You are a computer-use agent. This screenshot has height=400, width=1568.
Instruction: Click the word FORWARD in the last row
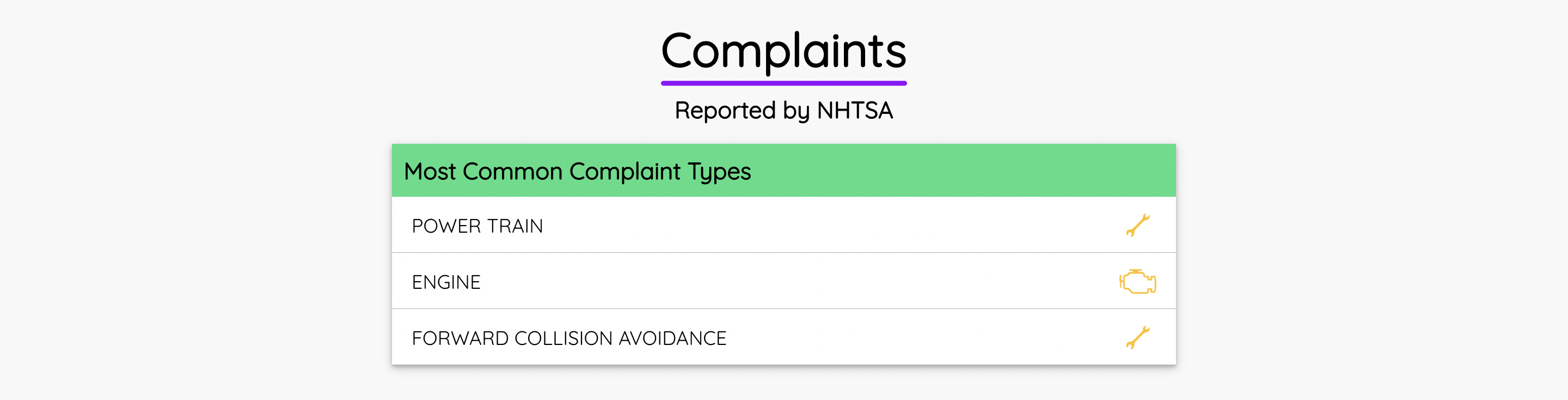(460, 338)
